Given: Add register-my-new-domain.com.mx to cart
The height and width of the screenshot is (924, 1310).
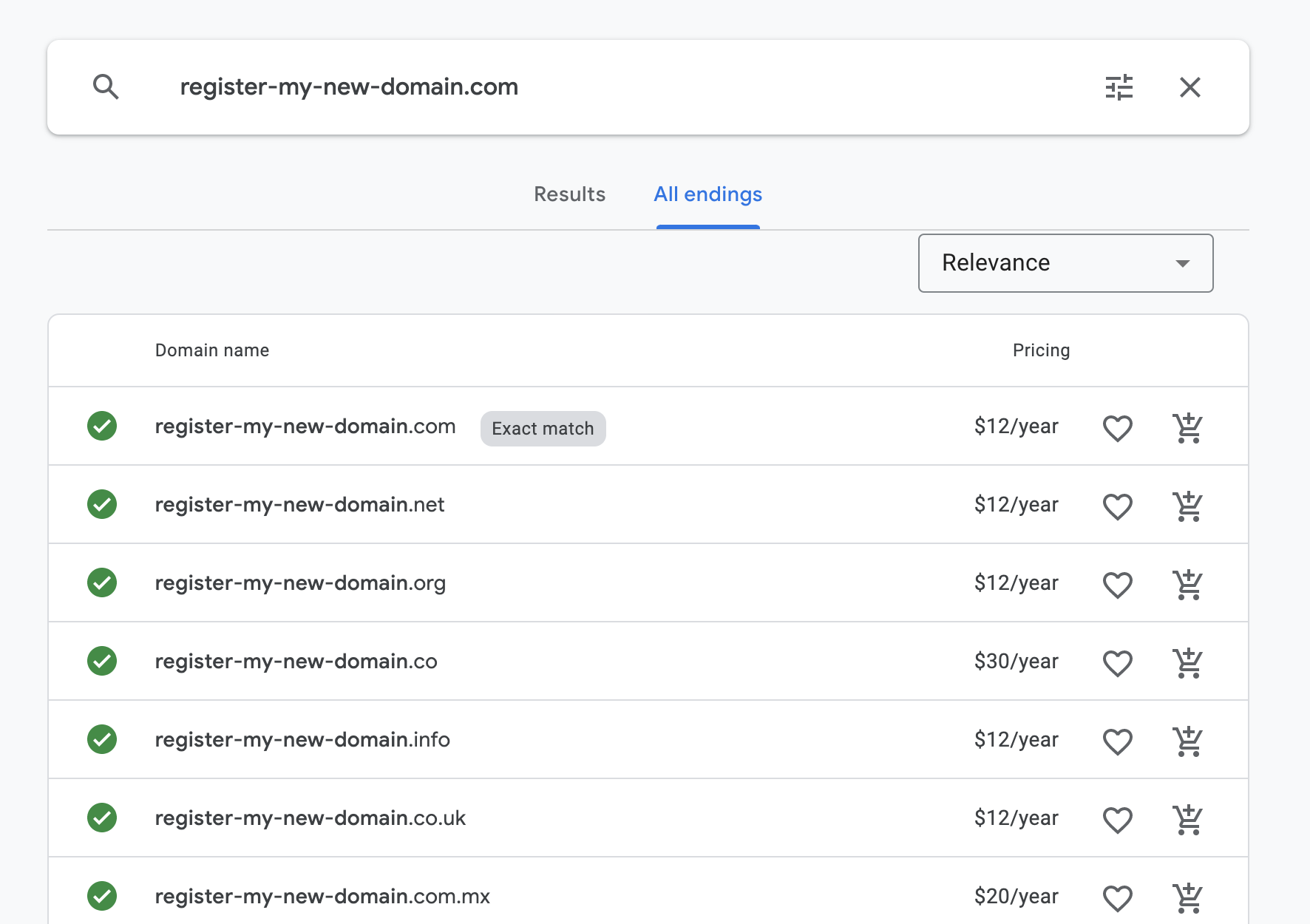Looking at the screenshot, I should [1188, 897].
